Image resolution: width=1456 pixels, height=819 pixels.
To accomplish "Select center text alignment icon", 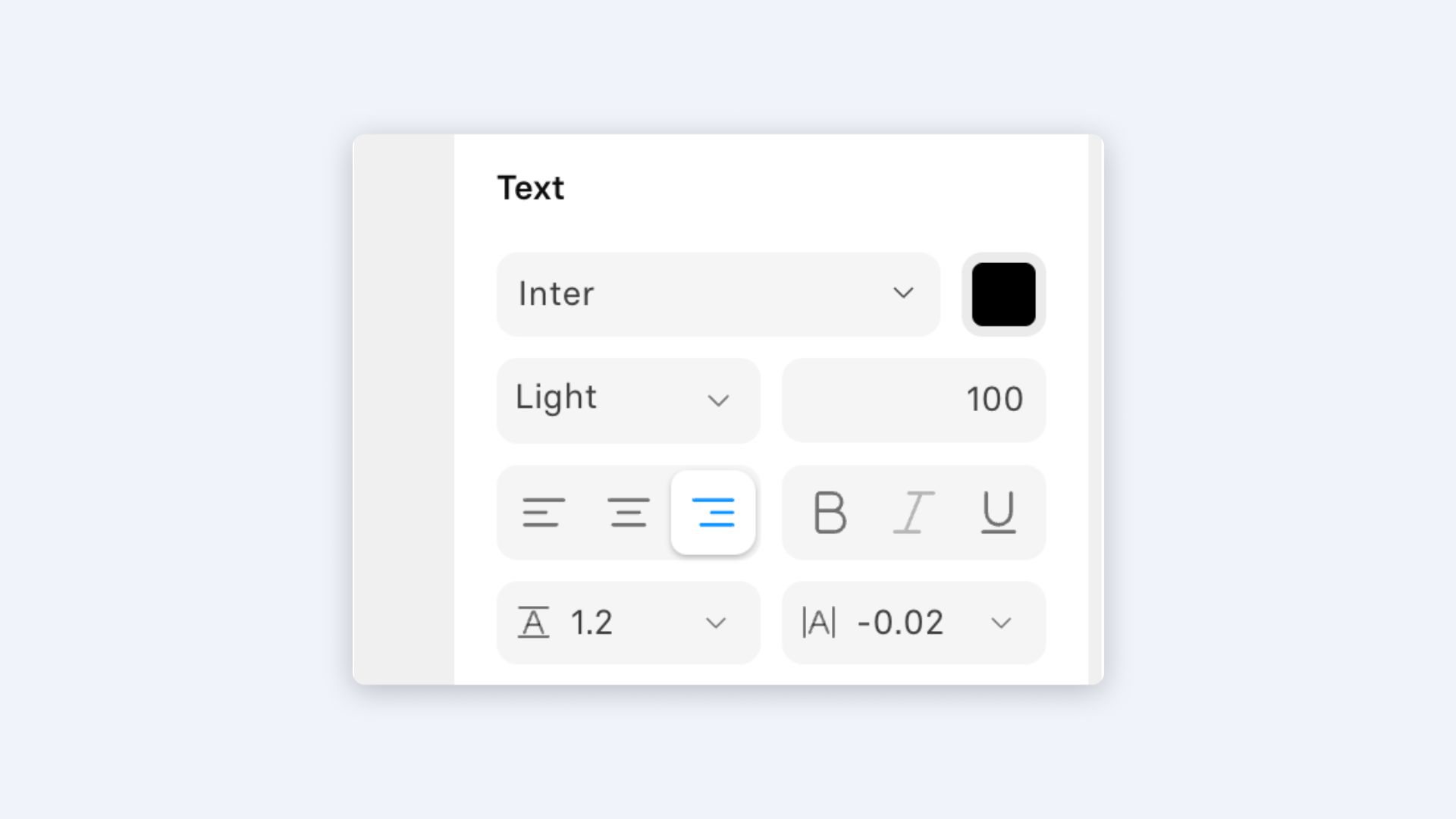I will (629, 513).
